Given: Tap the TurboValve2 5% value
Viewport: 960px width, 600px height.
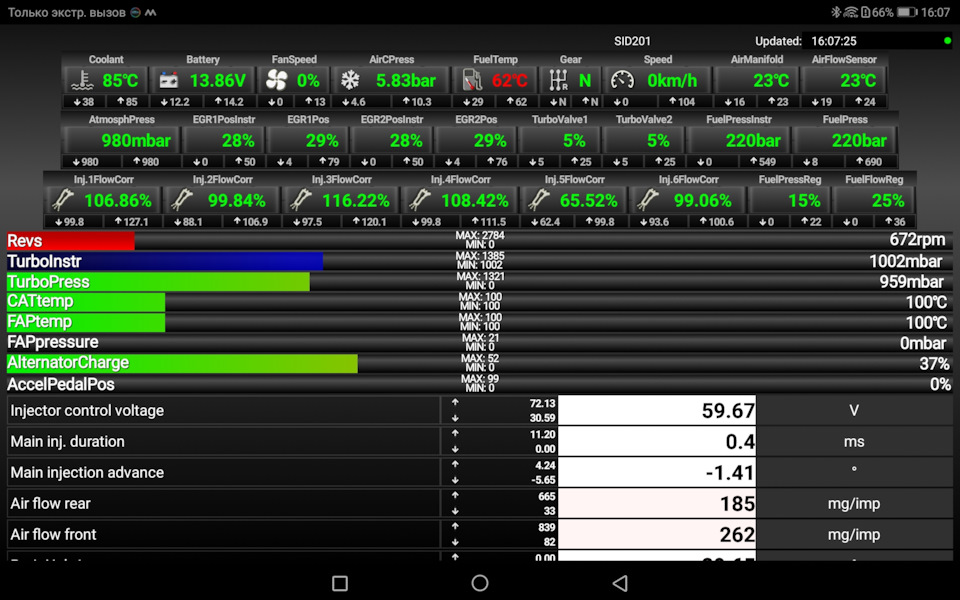Looking at the screenshot, I should 658,141.
